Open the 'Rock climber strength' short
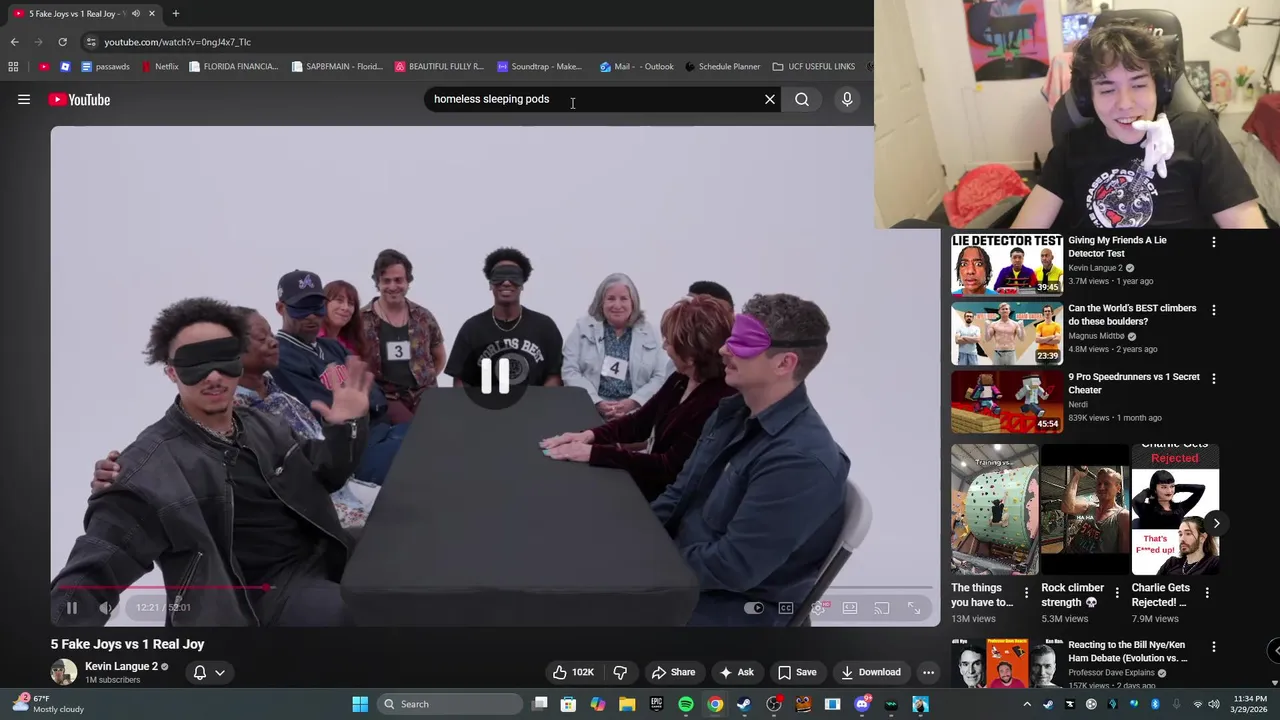Image resolution: width=1280 pixels, height=720 pixels. (1084, 510)
